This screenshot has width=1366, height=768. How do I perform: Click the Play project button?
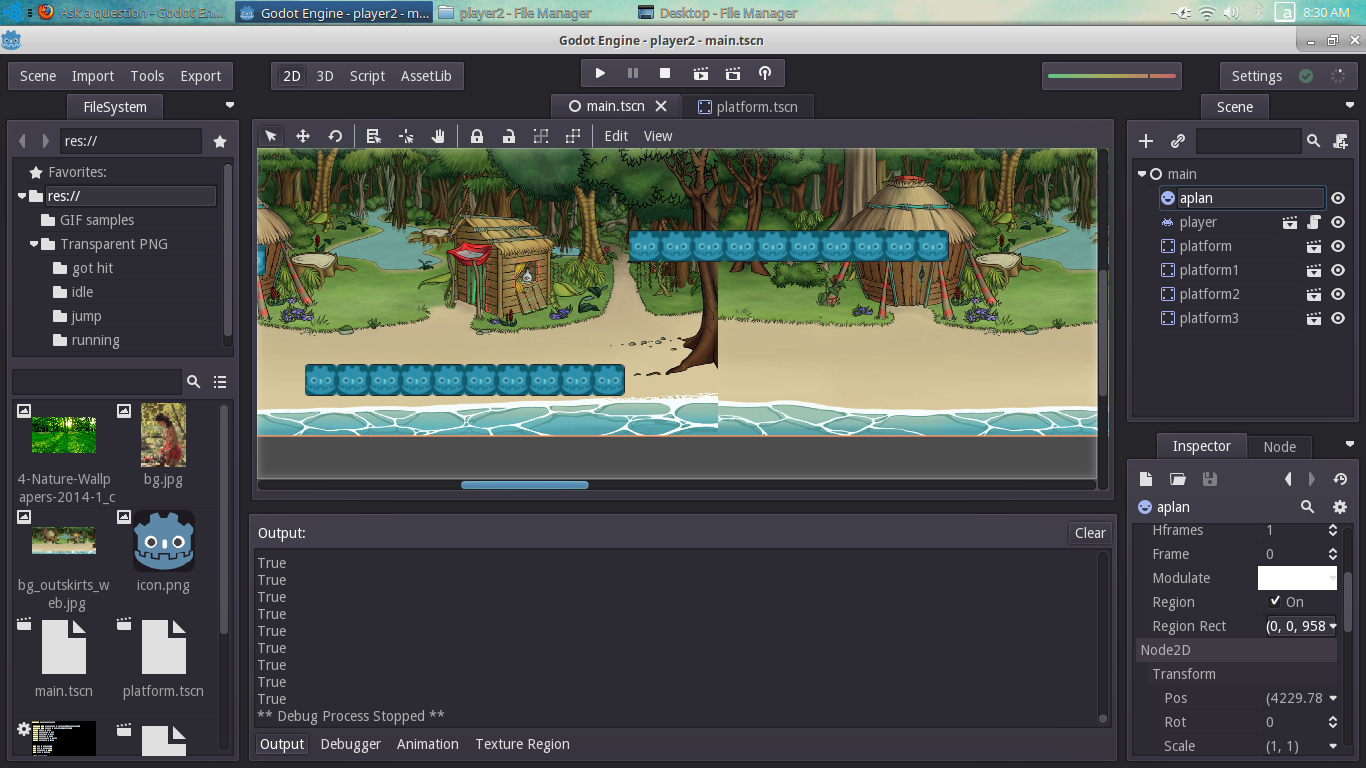(600, 74)
